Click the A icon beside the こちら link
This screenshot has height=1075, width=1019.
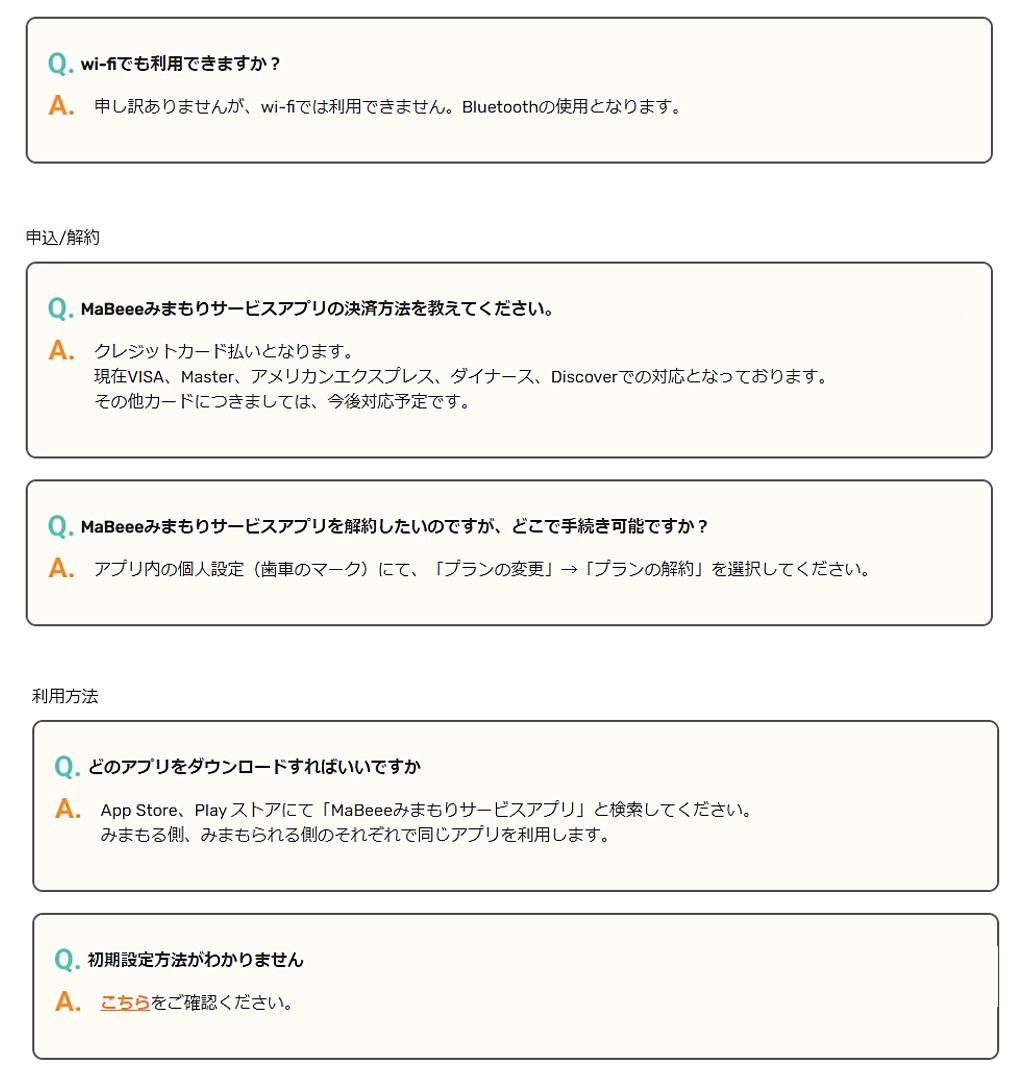68,1002
